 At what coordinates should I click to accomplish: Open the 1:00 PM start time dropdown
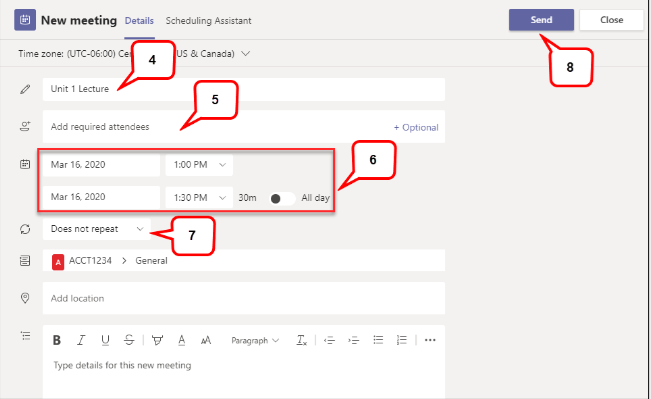click(199, 165)
